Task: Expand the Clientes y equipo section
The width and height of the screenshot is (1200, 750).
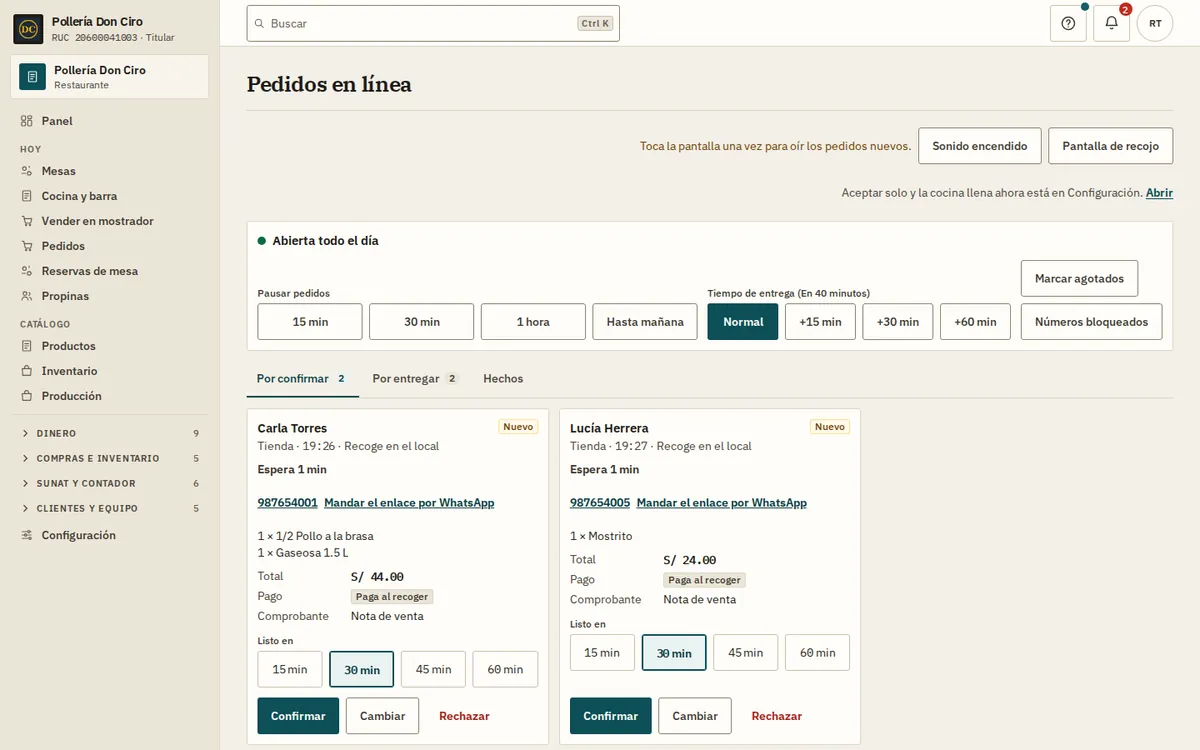Action: [x=110, y=508]
